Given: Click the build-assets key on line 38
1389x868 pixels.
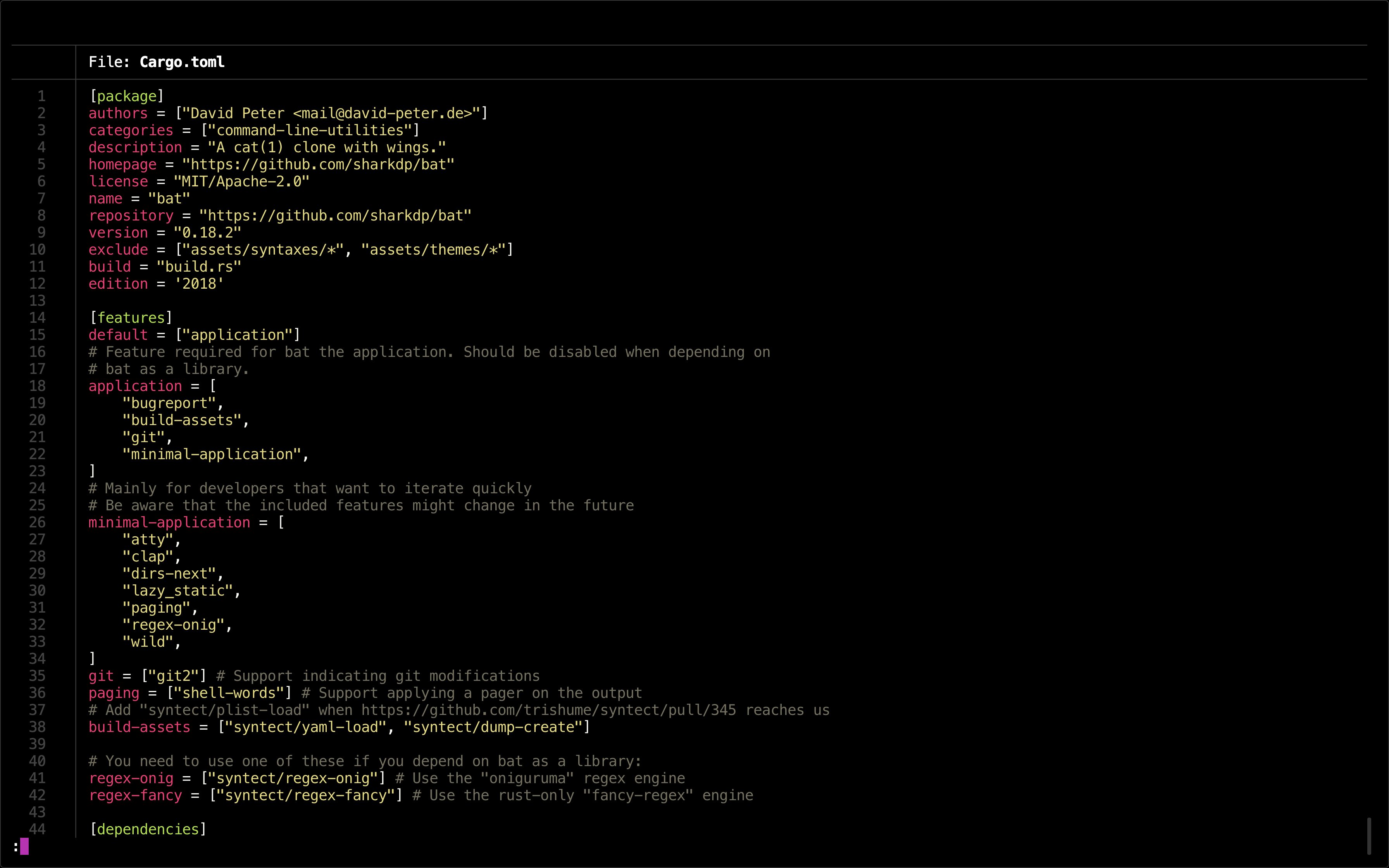Looking at the screenshot, I should click(140, 727).
